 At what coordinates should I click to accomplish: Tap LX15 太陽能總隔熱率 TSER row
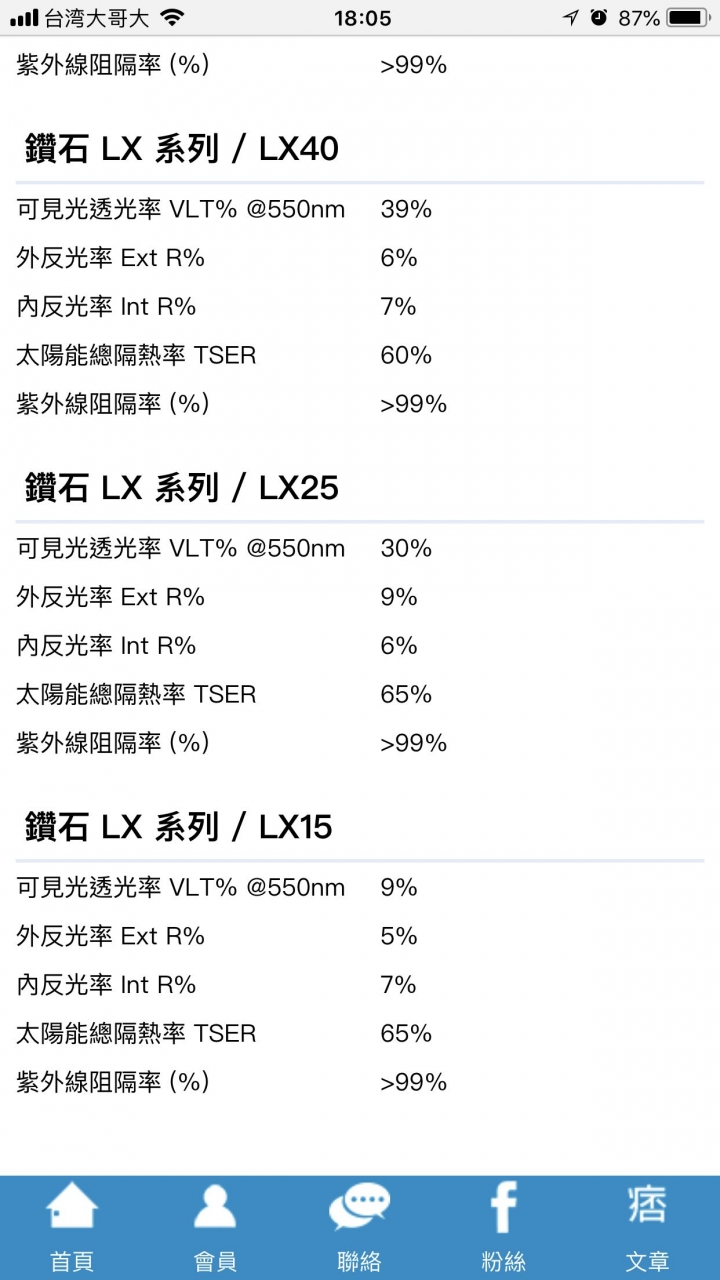pos(360,1033)
